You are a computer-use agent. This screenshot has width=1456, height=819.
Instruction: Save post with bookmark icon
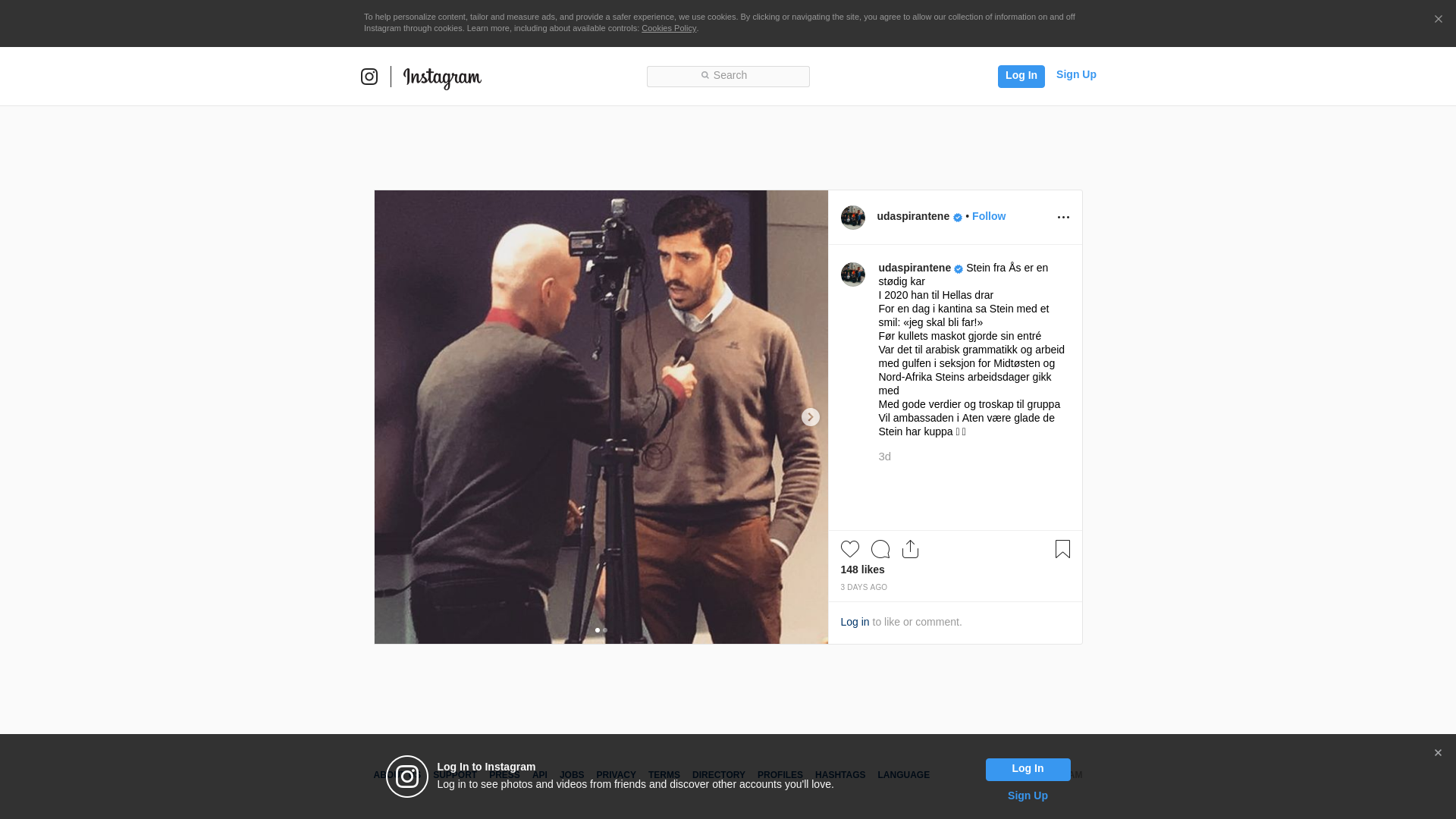(x=1062, y=549)
